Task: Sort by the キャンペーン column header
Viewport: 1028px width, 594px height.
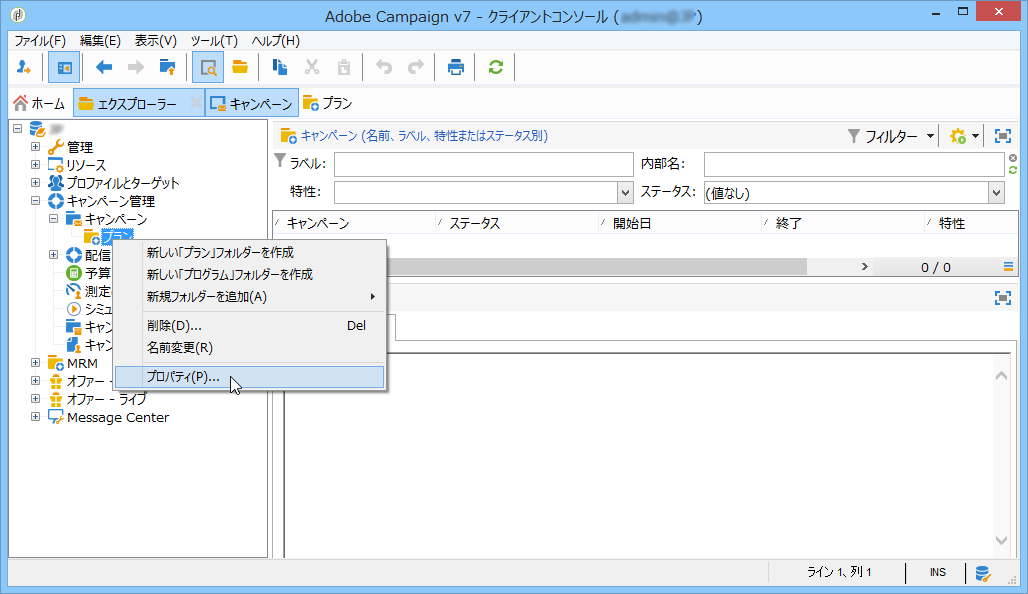Action: pos(354,223)
